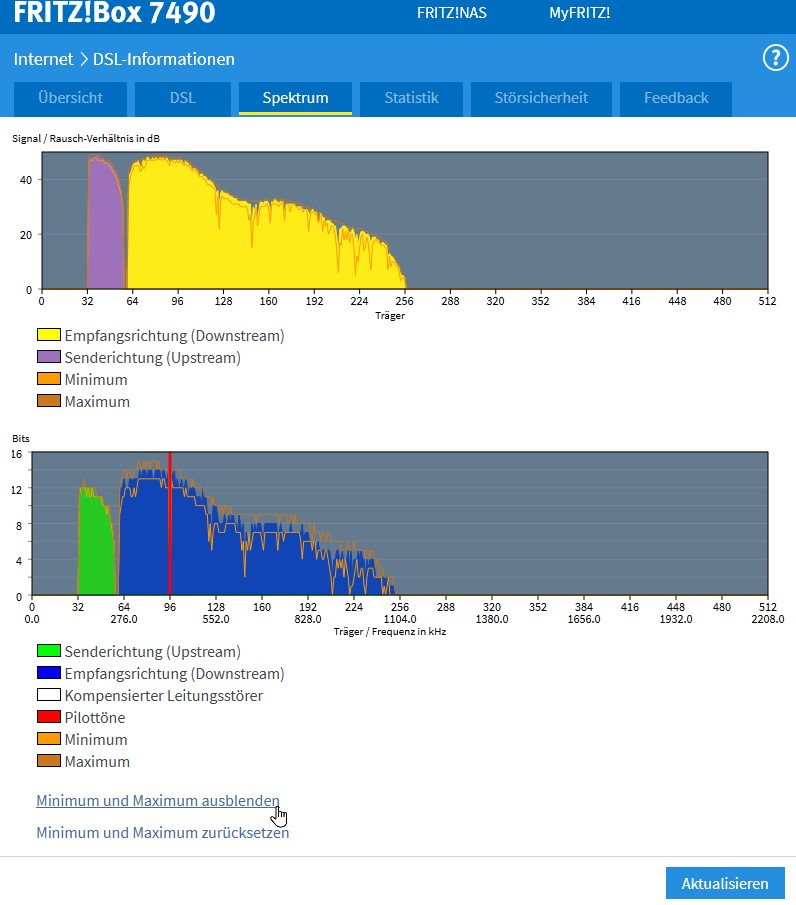The image size is (796, 905).
Task: Select the Spektrum tab
Action: (296, 98)
